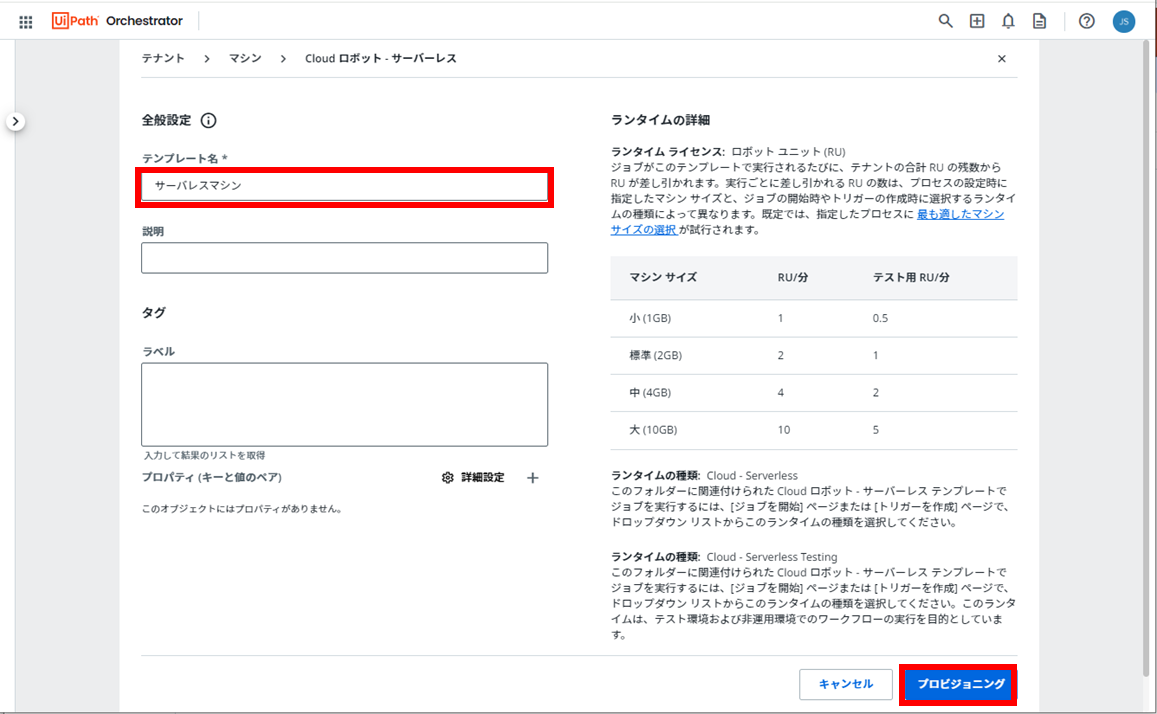The image size is (1157, 714).
Task: Close the Cloud robot panel with X
Action: [1001, 58]
